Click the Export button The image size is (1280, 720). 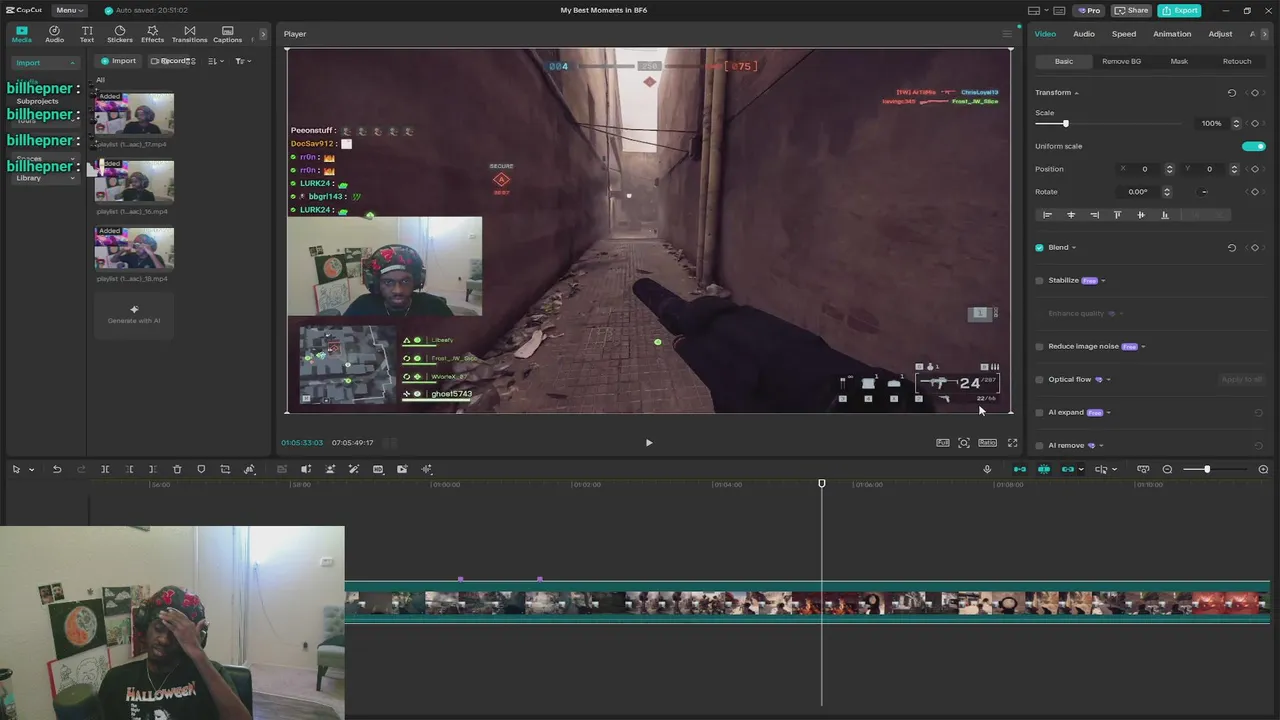pyautogui.click(x=1179, y=10)
